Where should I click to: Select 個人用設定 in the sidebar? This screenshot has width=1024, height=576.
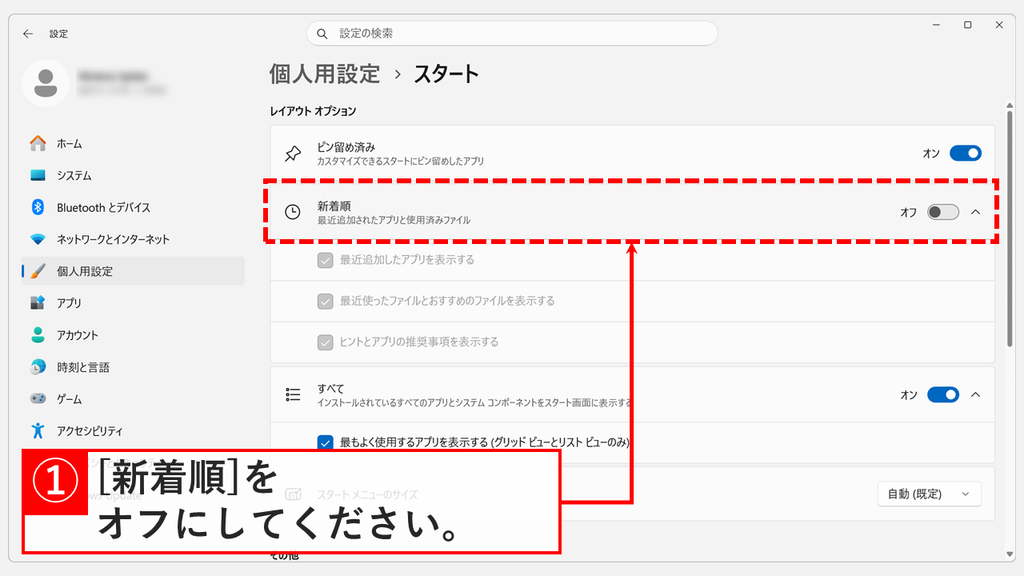click(x=133, y=271)
